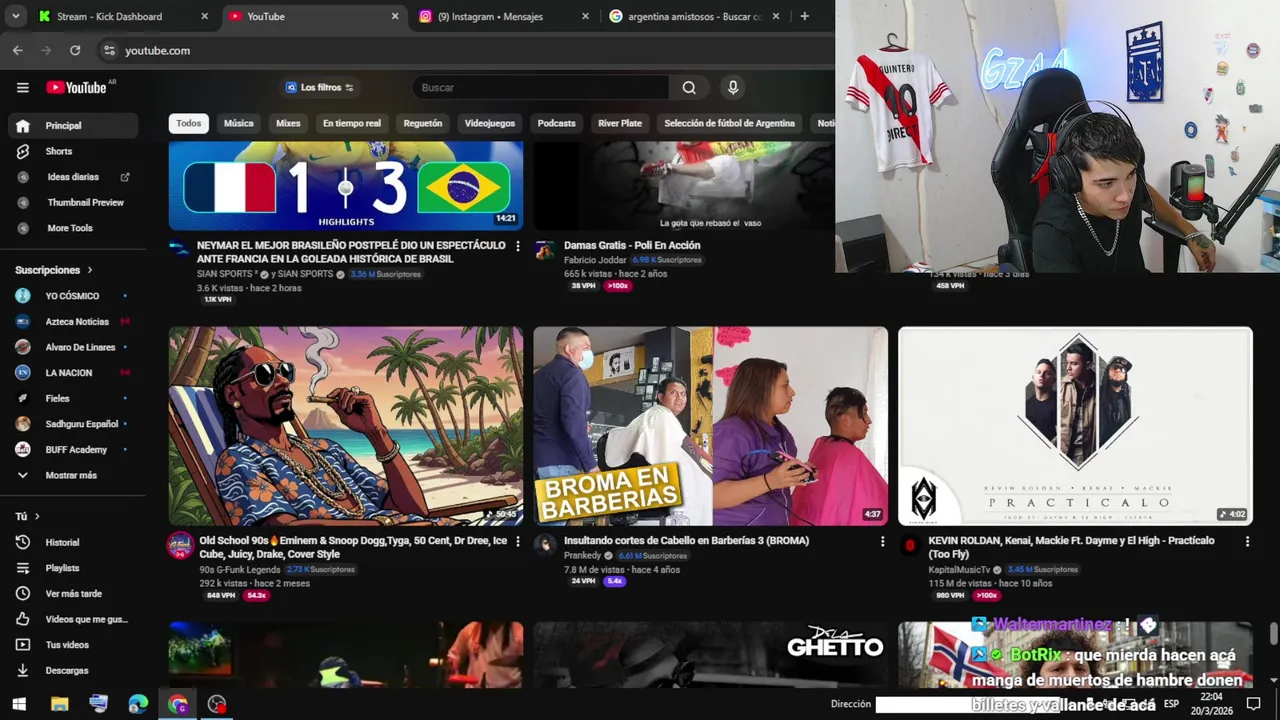The image size is (1280, 720).
Task: Expand Mostrar más subscriptions
Action: [73, 475]
